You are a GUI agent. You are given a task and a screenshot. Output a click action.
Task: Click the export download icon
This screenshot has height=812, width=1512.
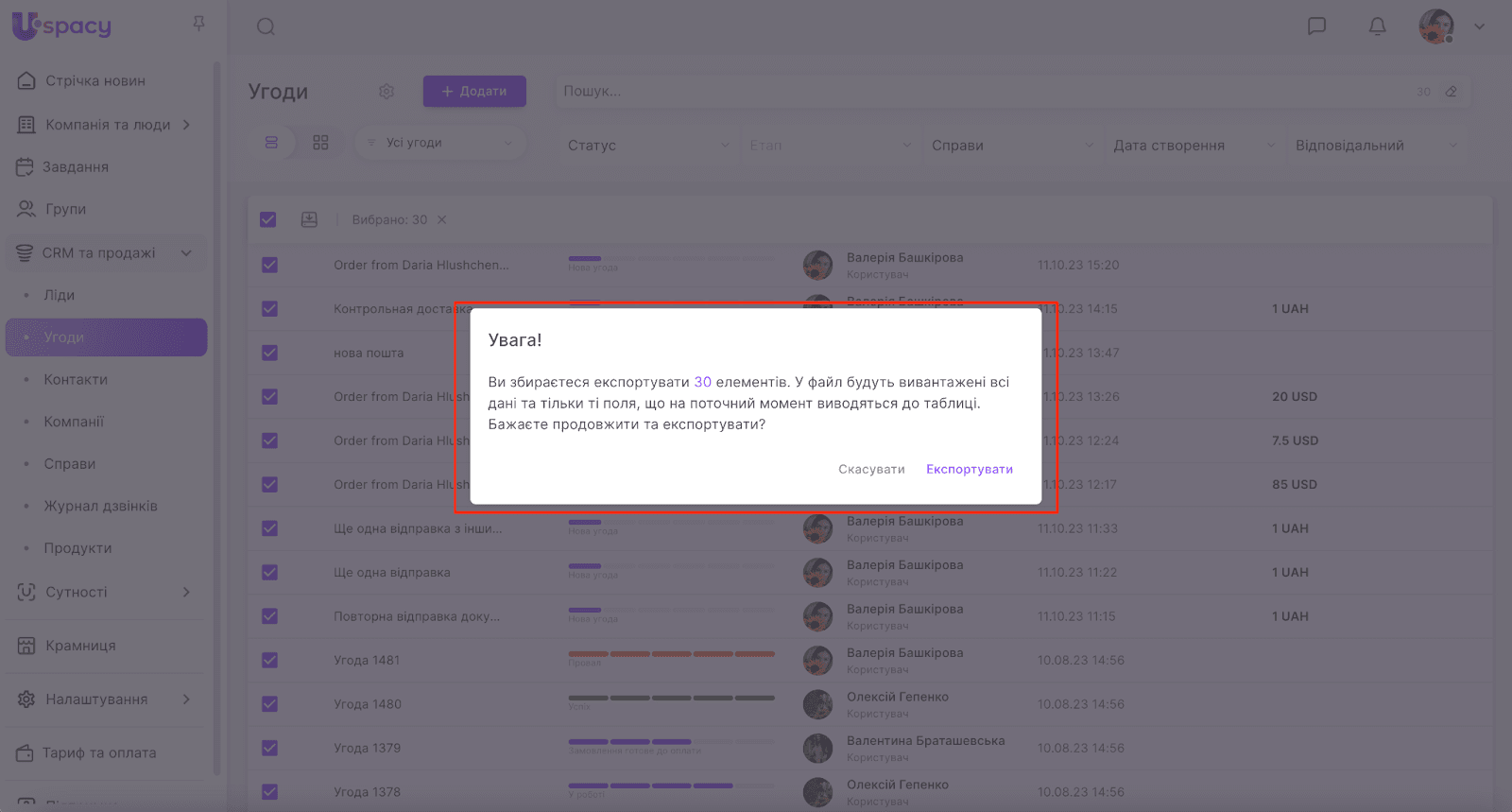[x=309, y=219]
